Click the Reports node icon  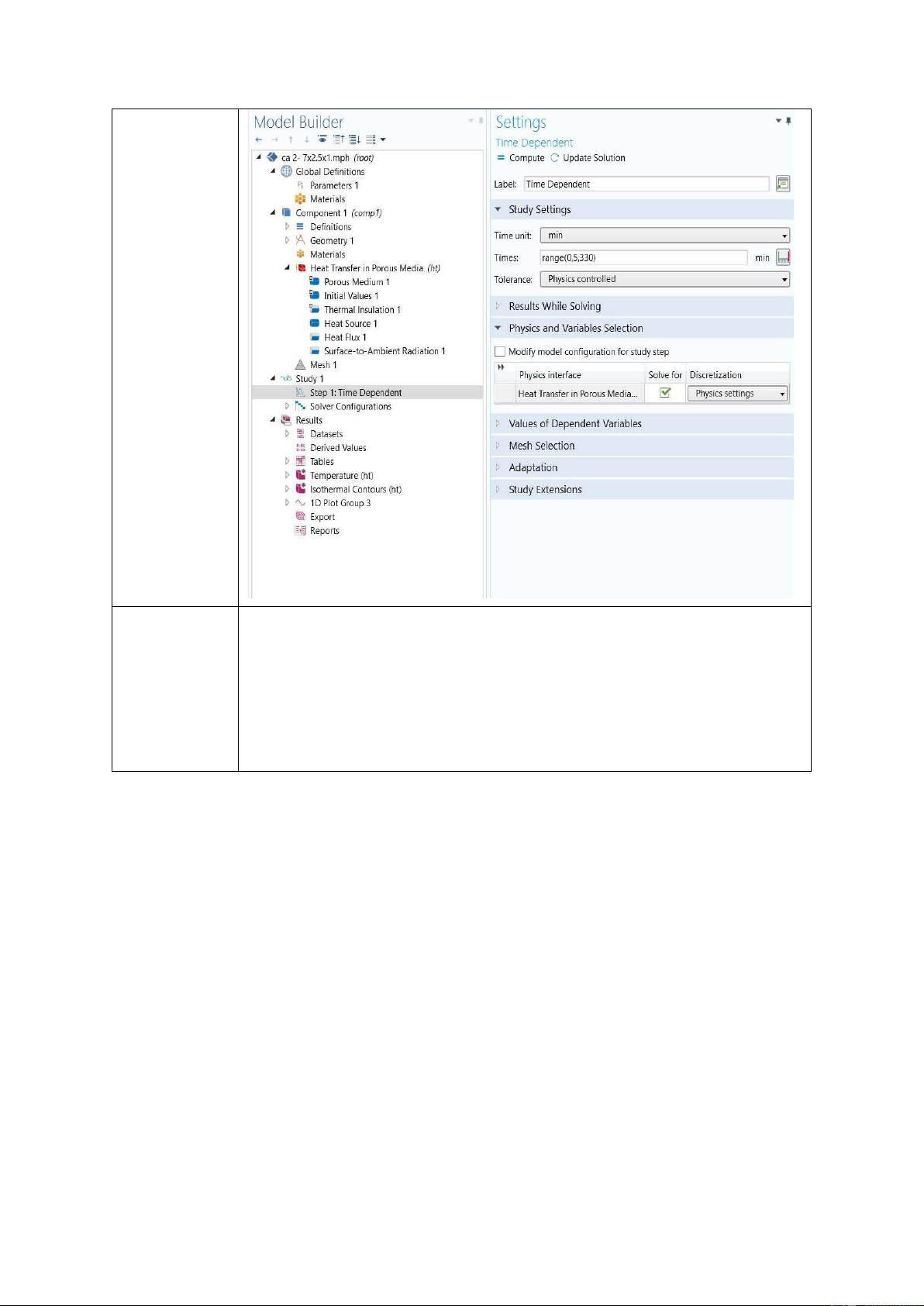(301, 531)
